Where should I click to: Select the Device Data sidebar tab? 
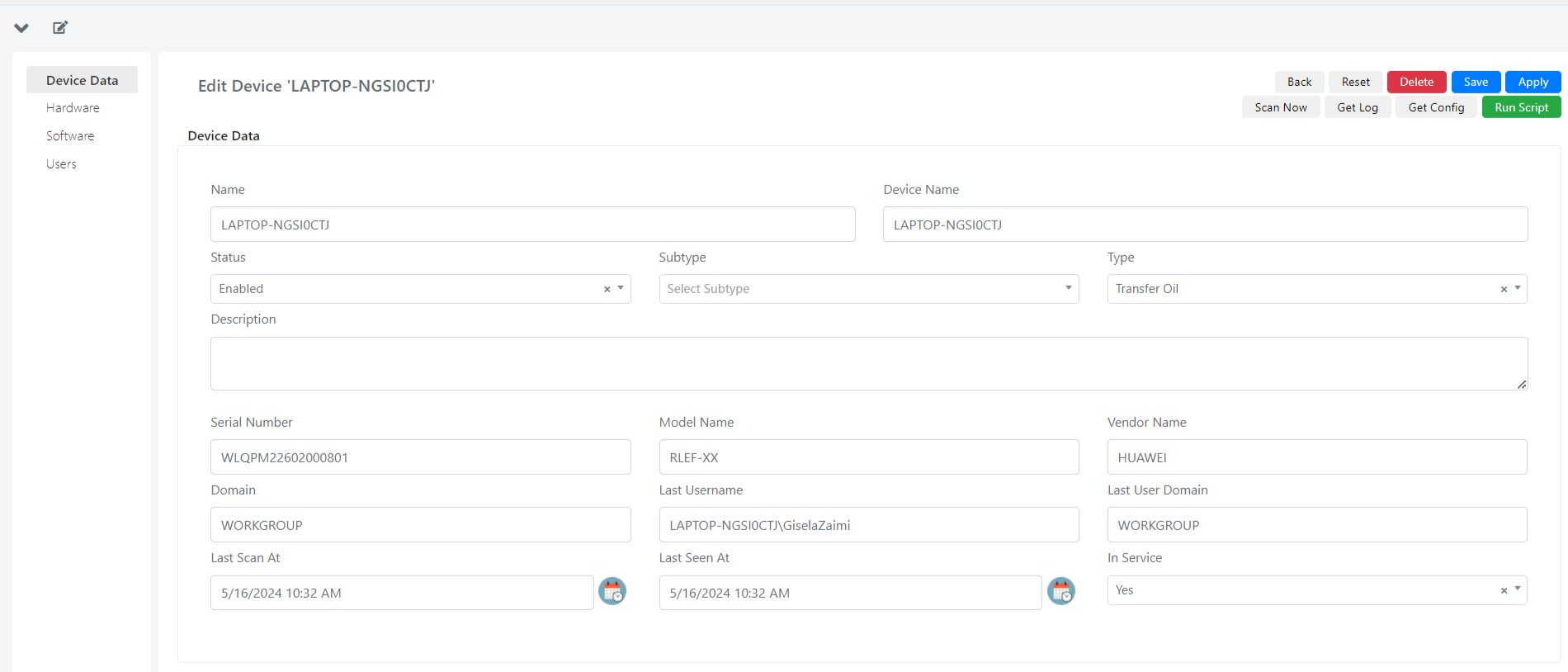pyautogui.click(x=82, y=80)
